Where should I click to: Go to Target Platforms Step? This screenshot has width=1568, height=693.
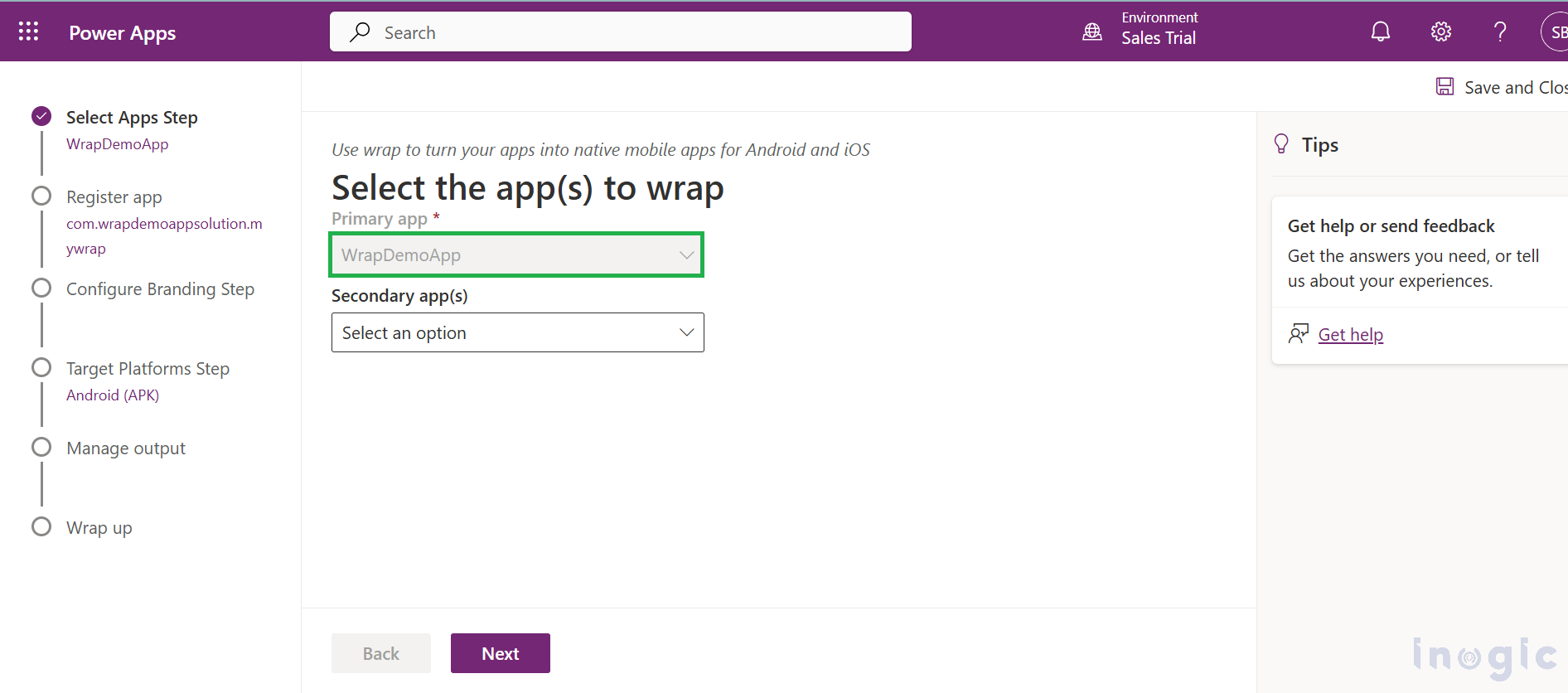(148, 368)
